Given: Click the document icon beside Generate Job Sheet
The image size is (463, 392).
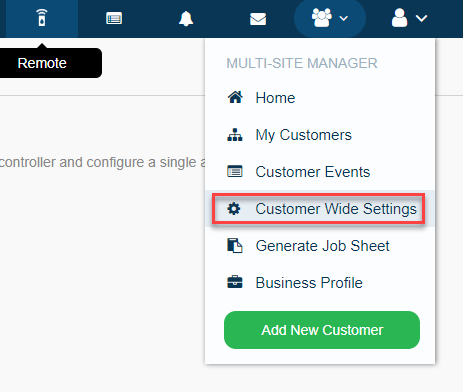Looking at the screenshot, I should pyautogui.click(x=235, y=246).
